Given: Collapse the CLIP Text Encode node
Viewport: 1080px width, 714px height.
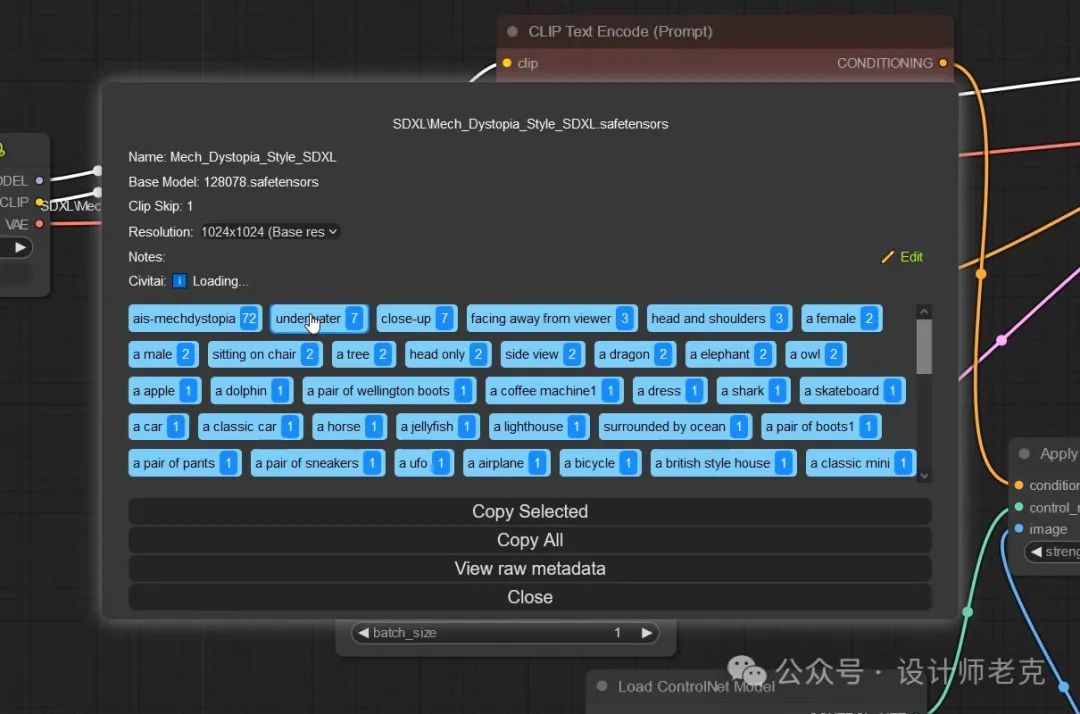Looking at the screenshot, I should pyautogui.click(x=512, y=32).
